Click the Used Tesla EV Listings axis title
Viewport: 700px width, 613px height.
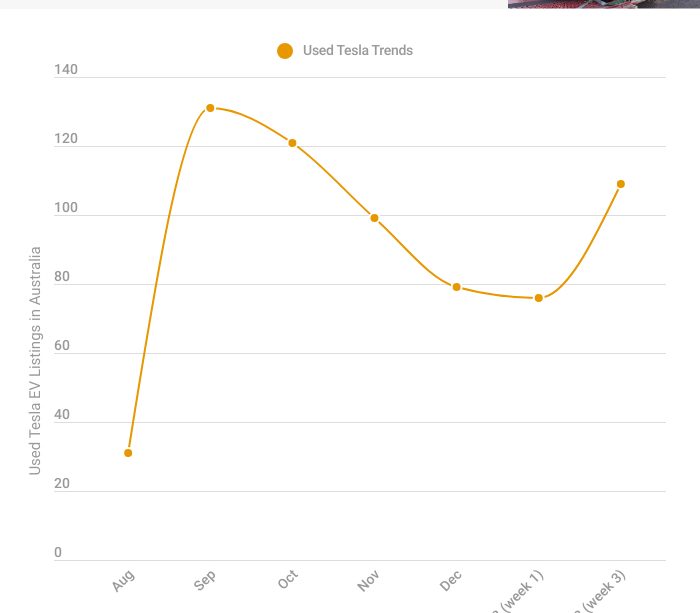35,360
